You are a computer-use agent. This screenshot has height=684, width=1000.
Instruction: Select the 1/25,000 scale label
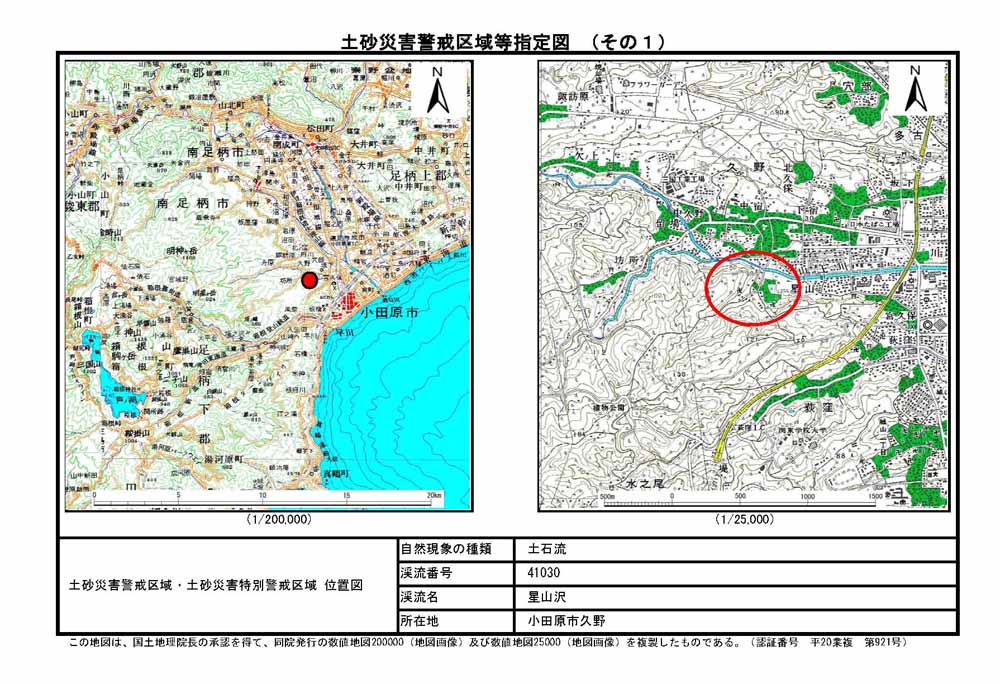tap(744, 520)
